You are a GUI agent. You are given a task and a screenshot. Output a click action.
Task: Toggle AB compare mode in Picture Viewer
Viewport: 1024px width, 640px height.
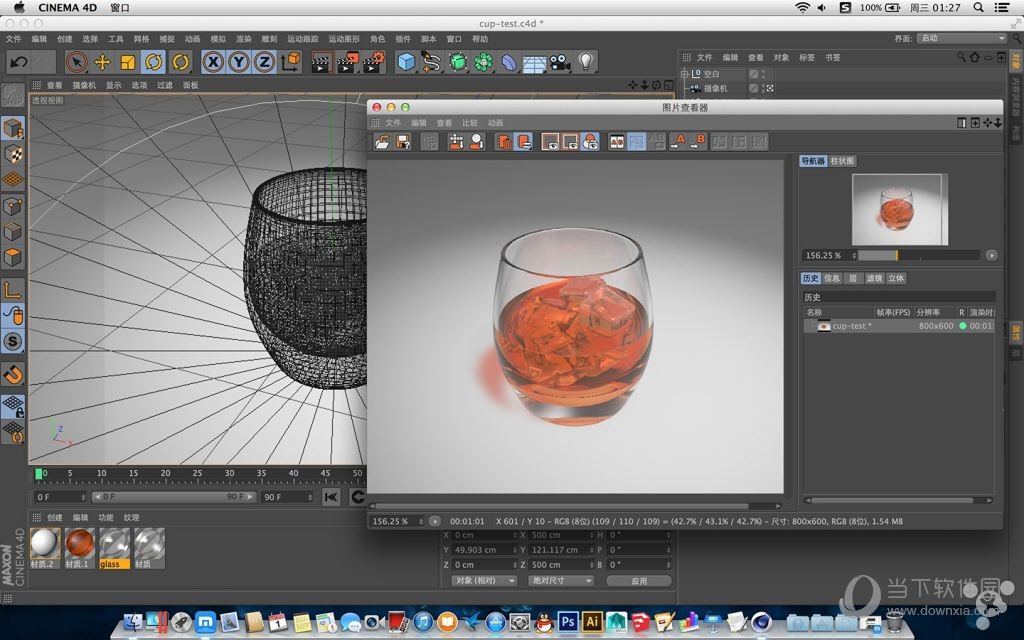[616, 142]
